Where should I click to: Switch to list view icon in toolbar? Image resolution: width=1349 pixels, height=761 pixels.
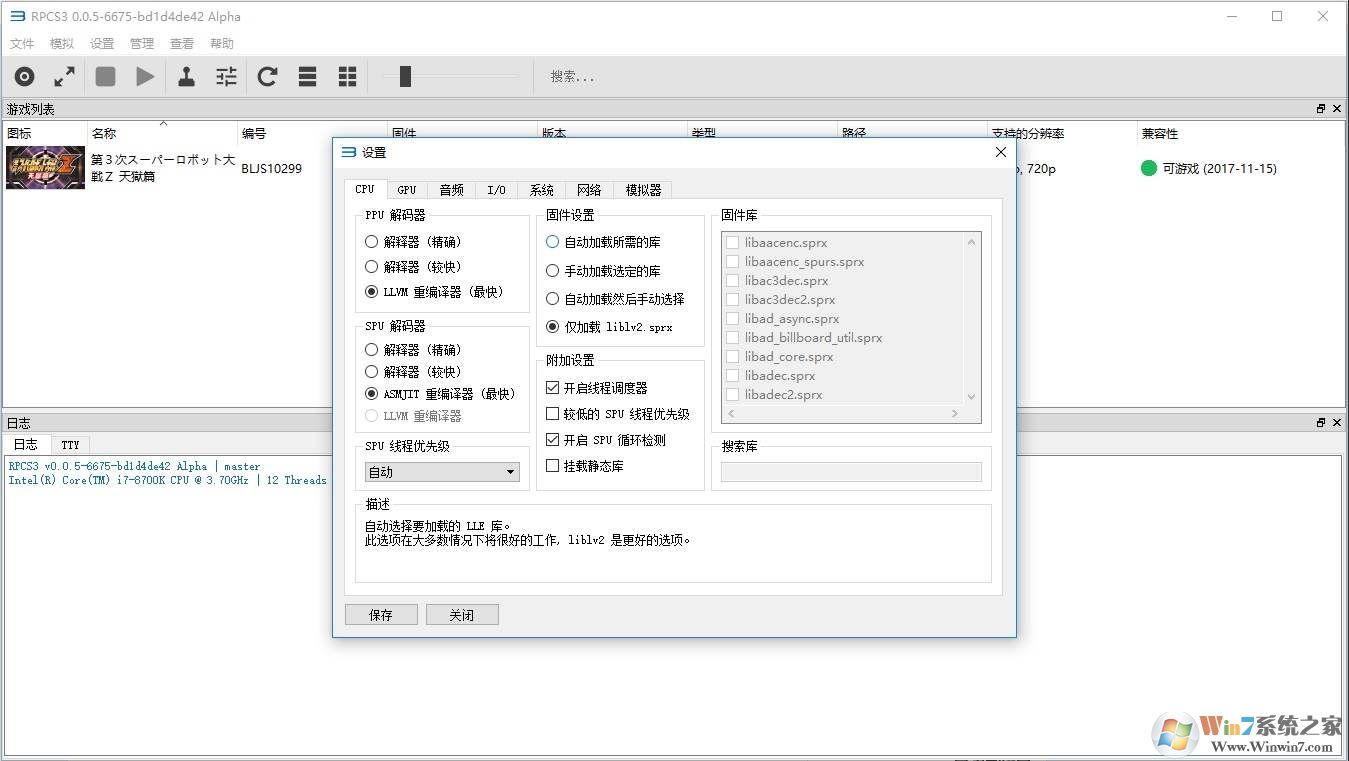pos(306,76)
